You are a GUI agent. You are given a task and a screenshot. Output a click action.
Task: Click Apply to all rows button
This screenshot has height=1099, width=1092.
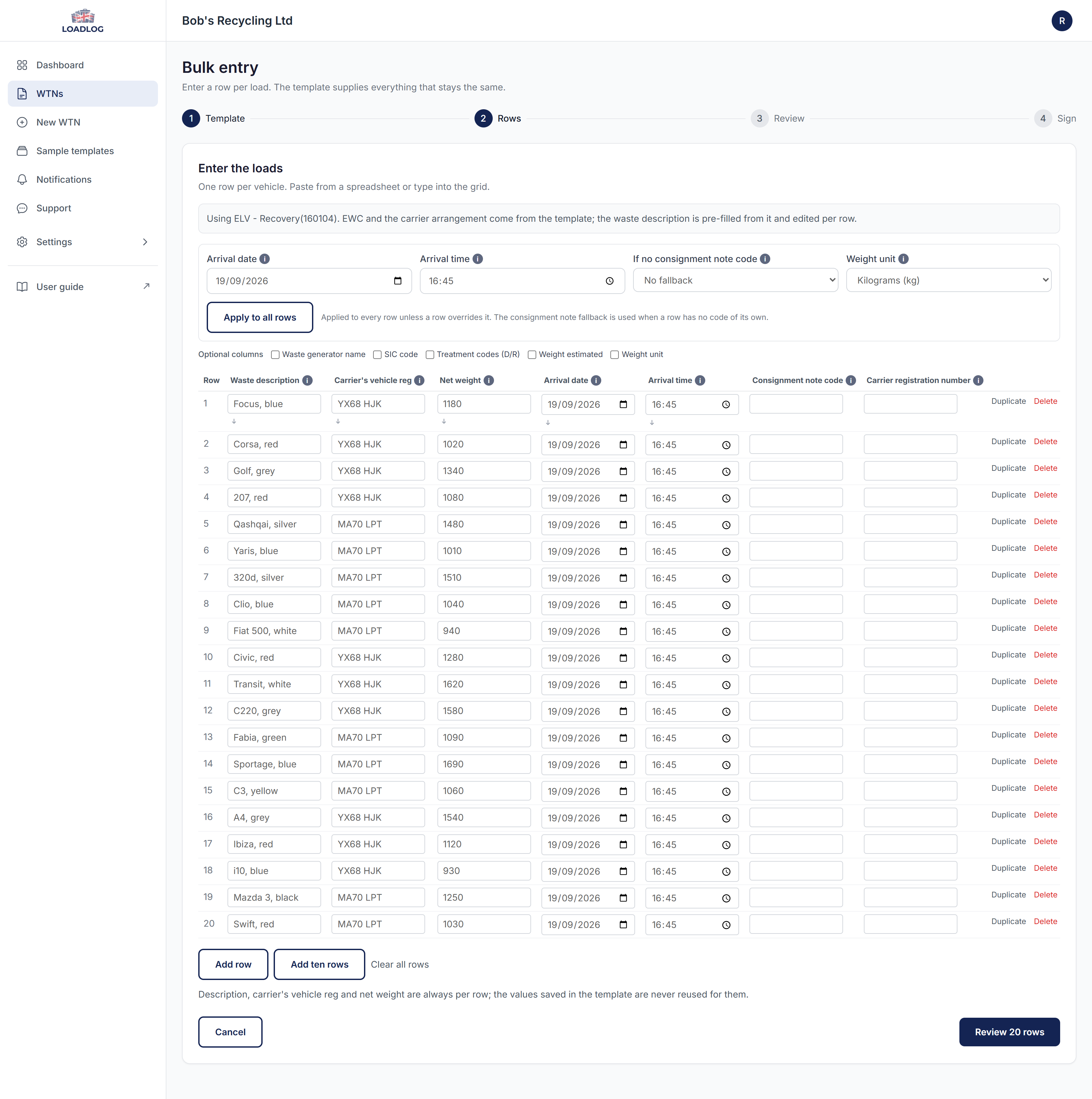pyautogui.click(x=259, y=317)
